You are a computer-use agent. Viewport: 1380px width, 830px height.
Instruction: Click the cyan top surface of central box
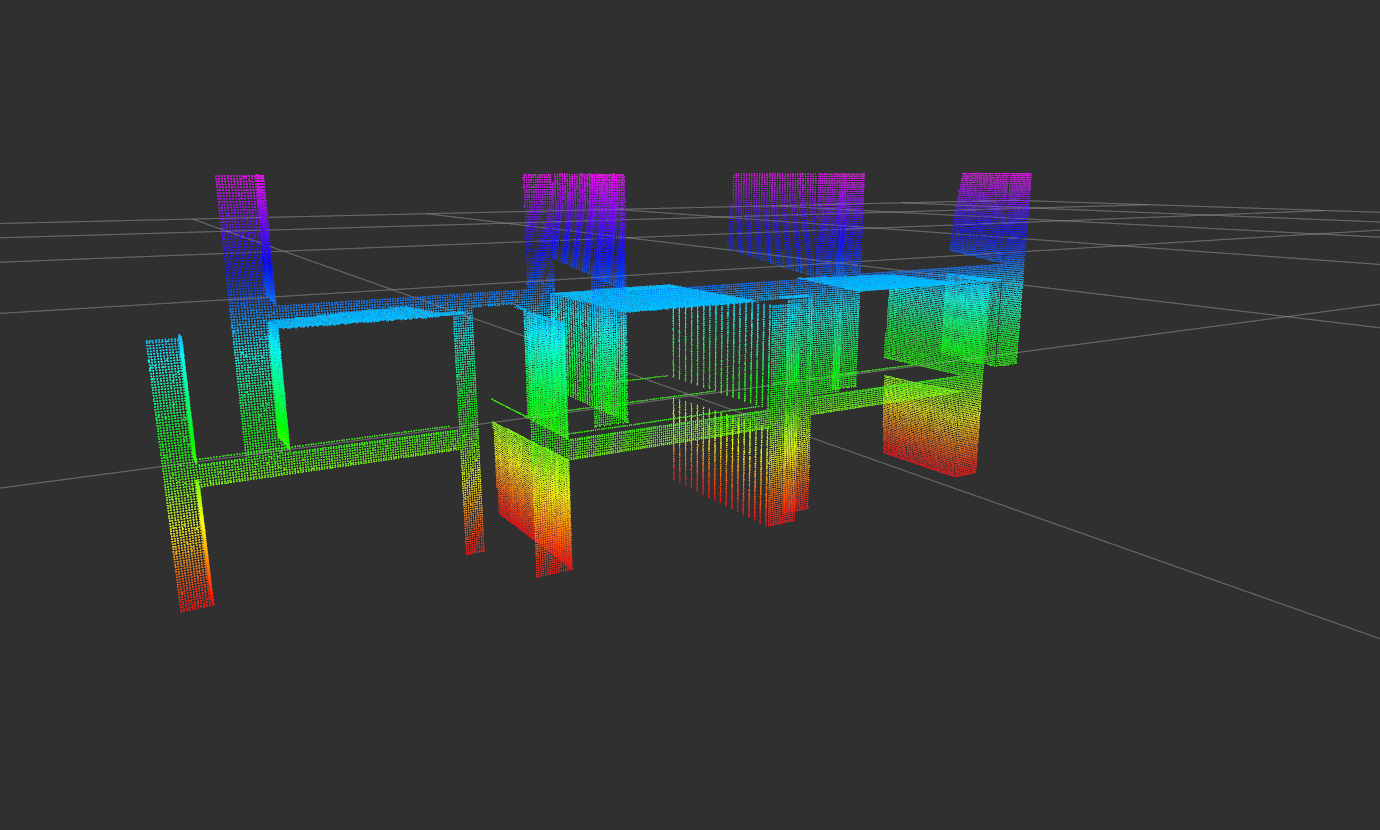pyautogui.click(x=655, y=297)
